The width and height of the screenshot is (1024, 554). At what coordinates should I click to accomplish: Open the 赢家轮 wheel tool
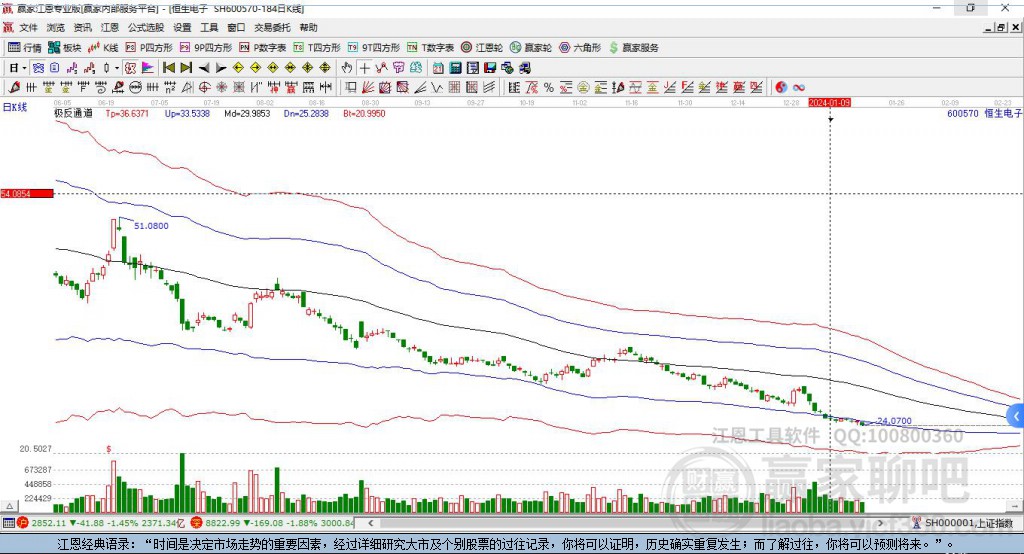531,48
